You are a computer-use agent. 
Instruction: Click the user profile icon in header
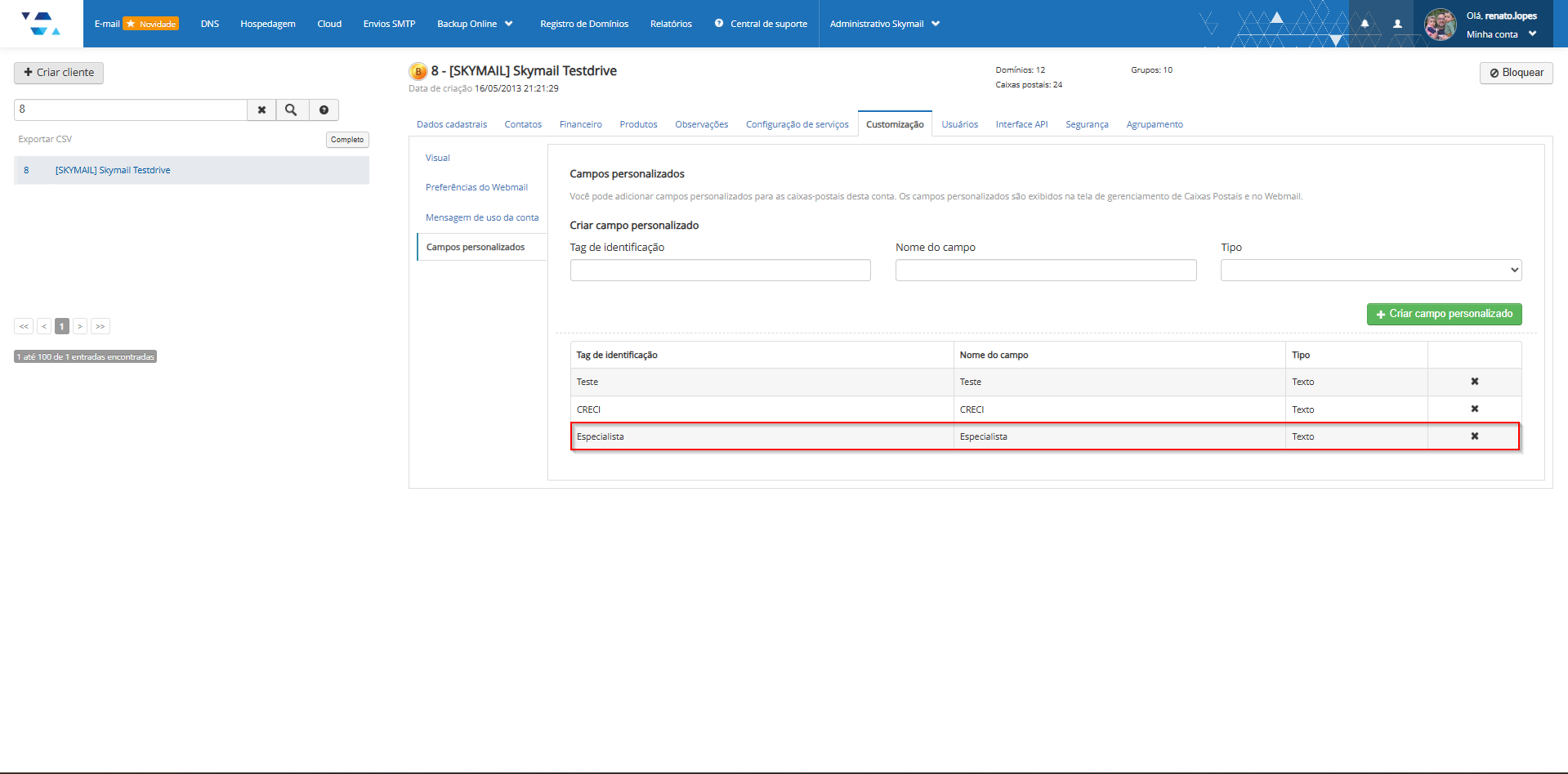pyautogui.click(x=1397, y=24)
